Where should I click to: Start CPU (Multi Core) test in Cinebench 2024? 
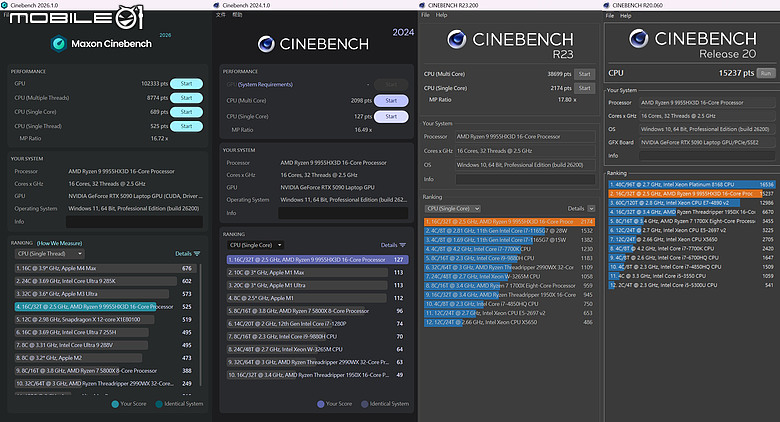click(391, 101)
